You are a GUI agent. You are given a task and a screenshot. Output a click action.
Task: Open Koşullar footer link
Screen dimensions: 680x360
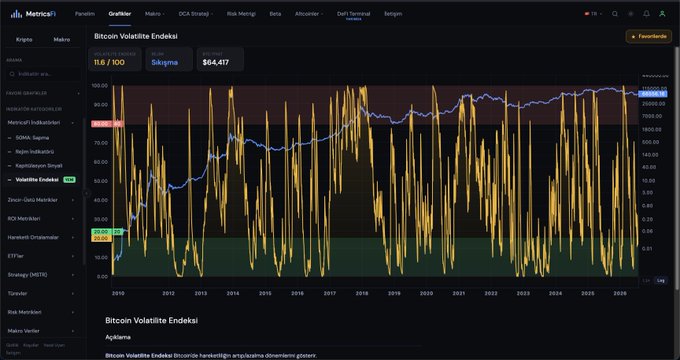click(x=31, y=345)
